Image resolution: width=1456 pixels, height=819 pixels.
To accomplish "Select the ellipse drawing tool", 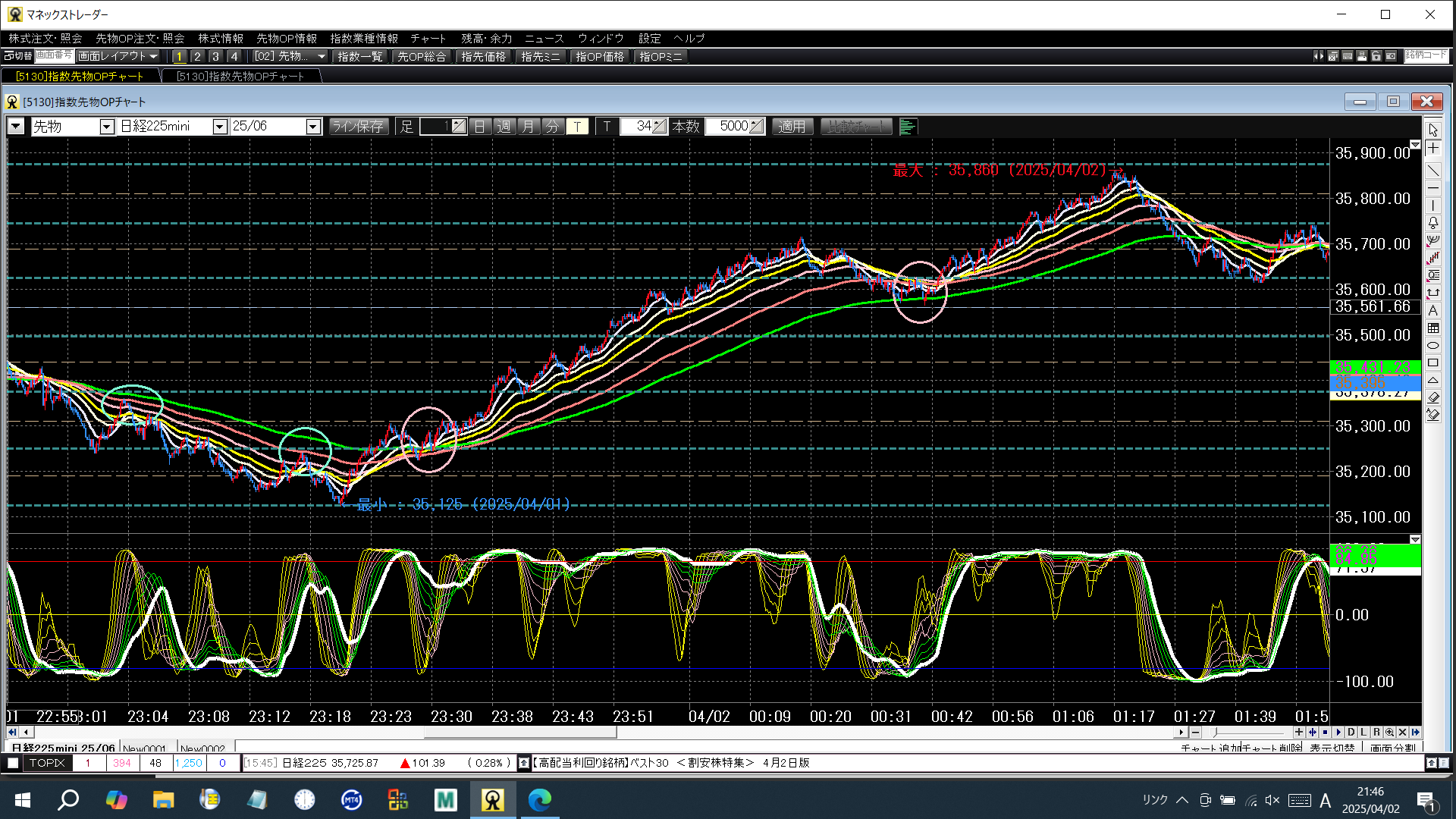I will (x=1432, y=345).
